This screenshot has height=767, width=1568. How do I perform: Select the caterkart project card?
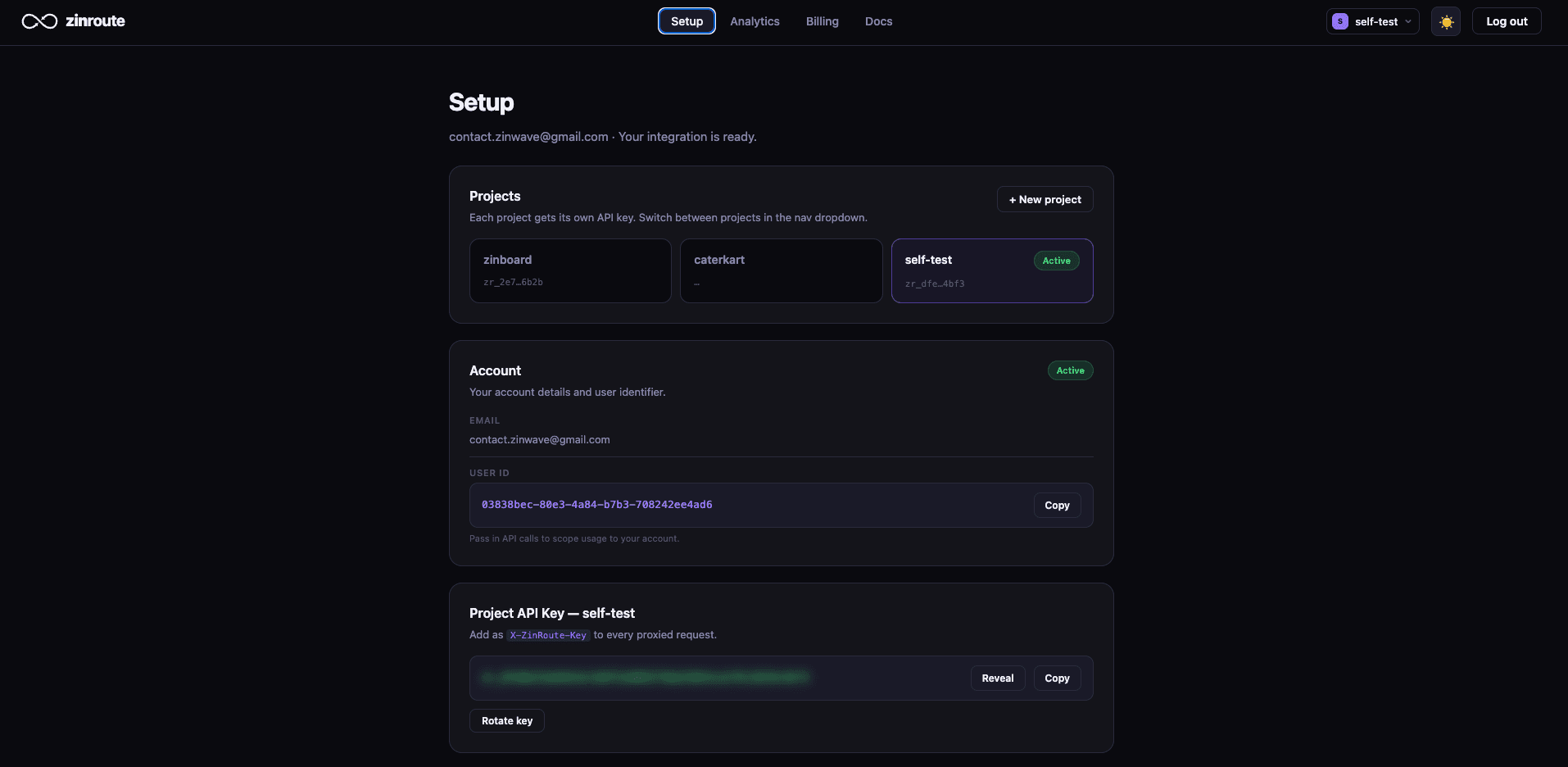point(781,270)
